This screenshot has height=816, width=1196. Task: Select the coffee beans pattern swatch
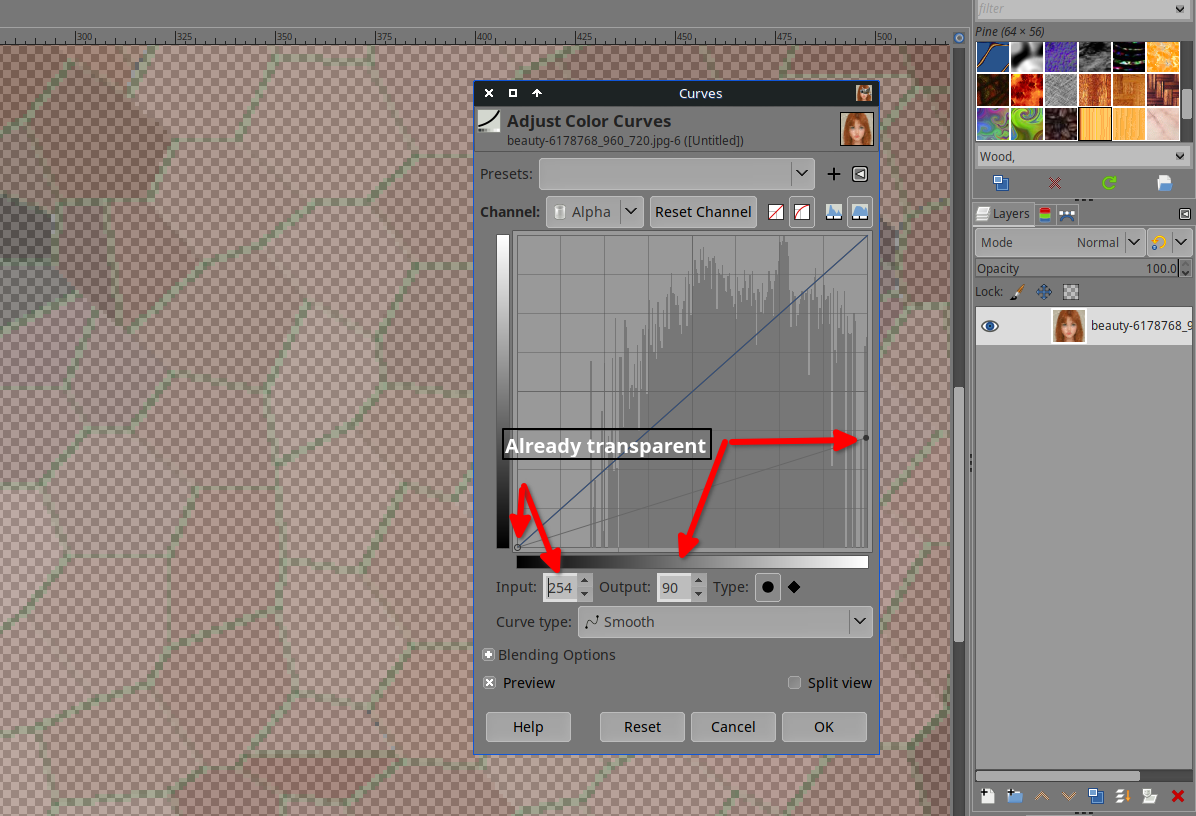[x=1061, y=124]
